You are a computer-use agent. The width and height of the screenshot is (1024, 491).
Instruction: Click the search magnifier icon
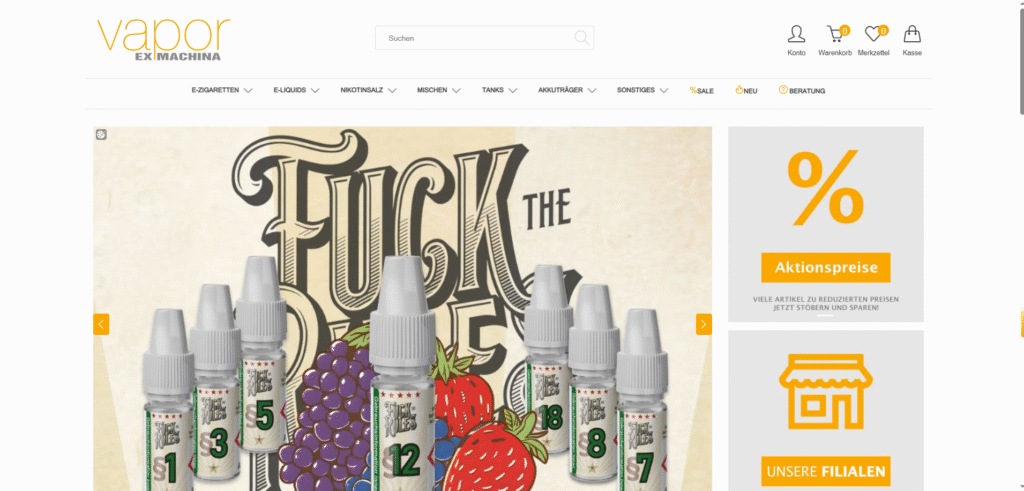click(581, 38)
